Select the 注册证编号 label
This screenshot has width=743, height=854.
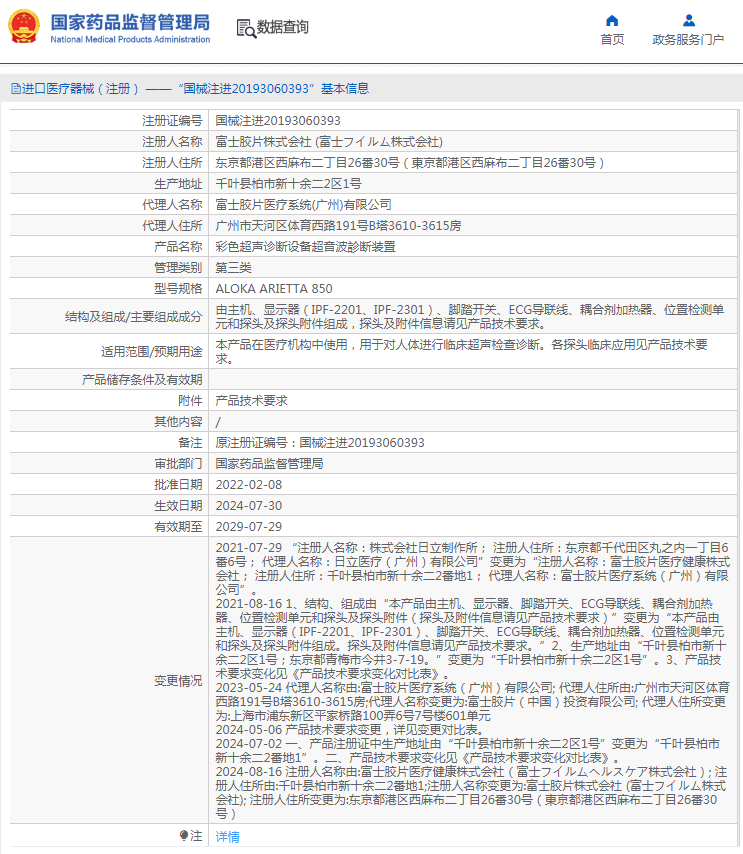click(172, 120)
